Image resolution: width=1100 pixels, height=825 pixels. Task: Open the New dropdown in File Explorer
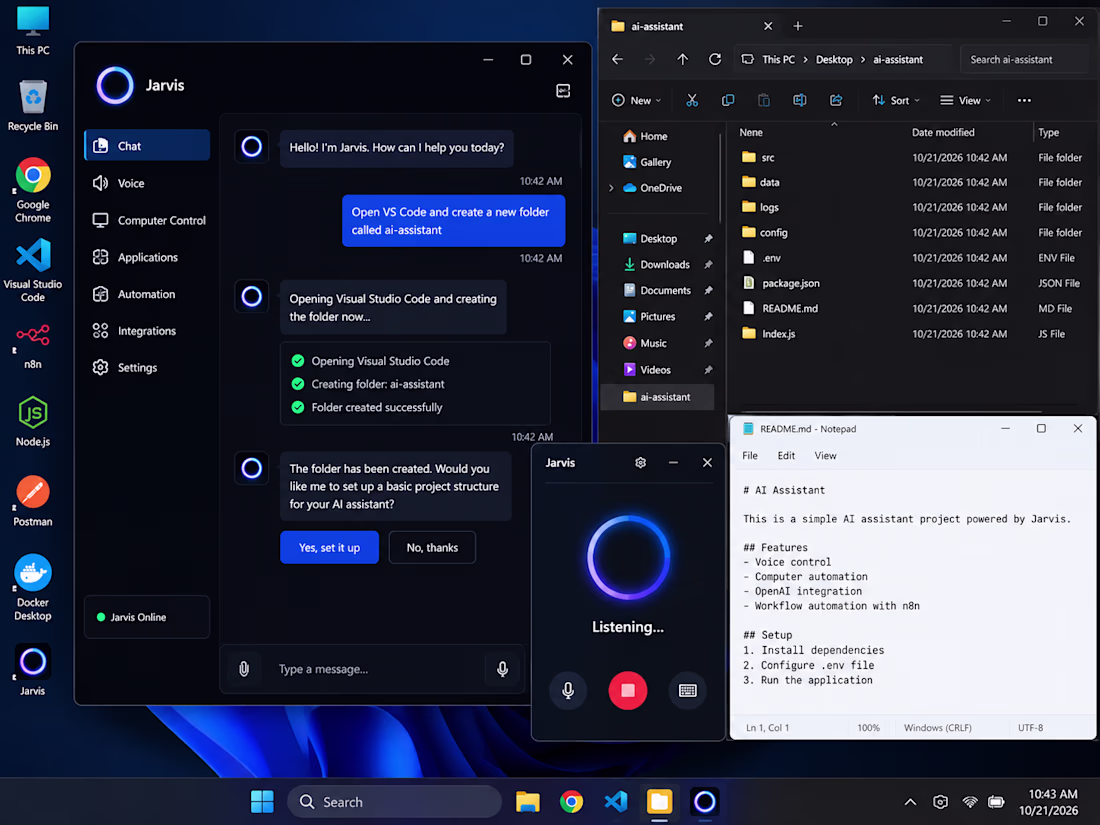tap(636, 100)
